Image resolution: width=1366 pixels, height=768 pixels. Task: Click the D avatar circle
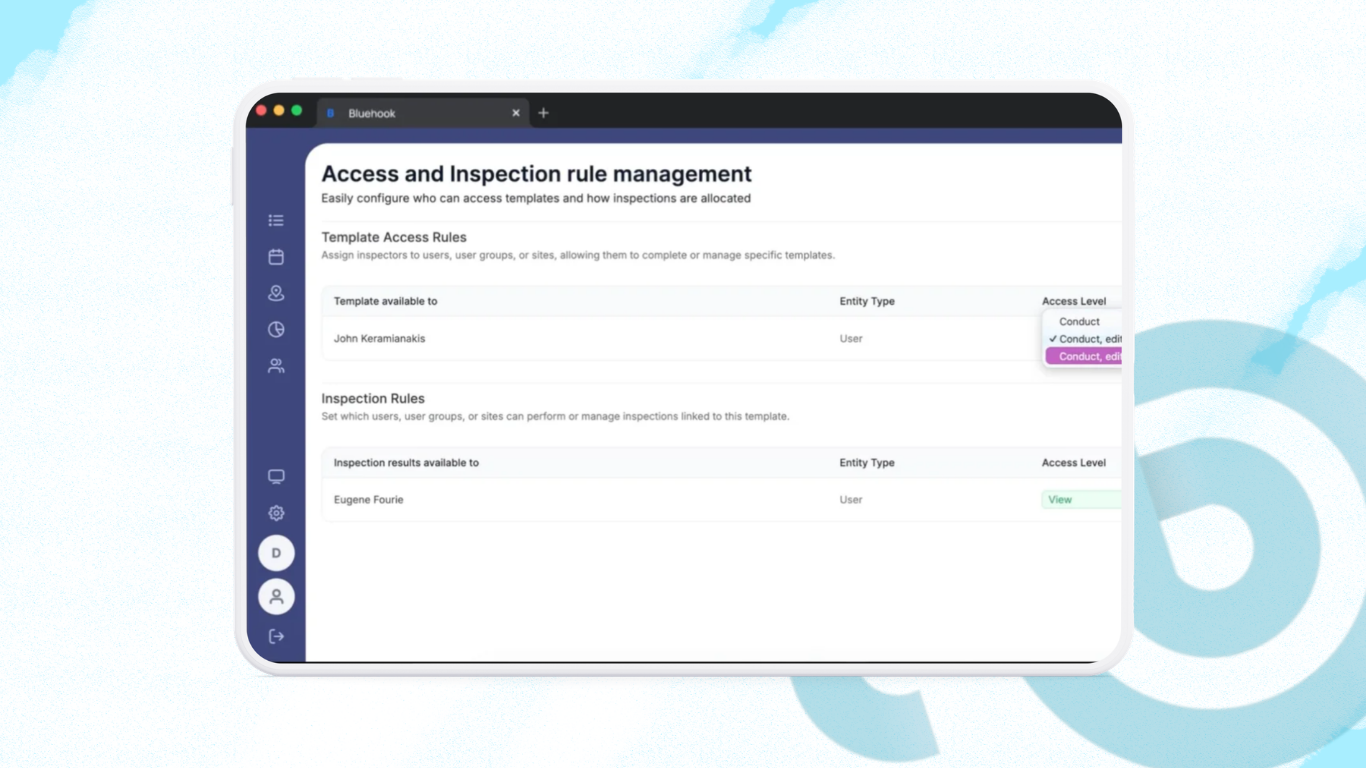coord(276,553)
